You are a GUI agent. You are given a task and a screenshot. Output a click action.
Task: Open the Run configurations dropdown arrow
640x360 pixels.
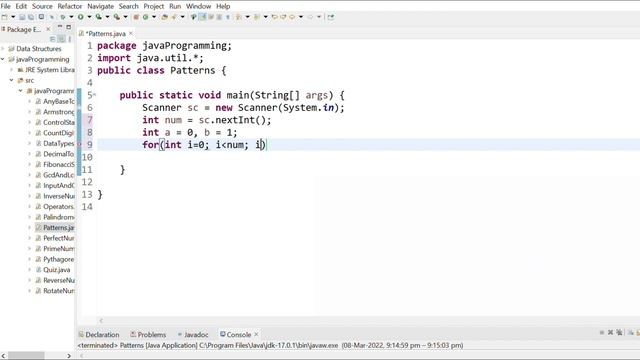tap(89, 17)
